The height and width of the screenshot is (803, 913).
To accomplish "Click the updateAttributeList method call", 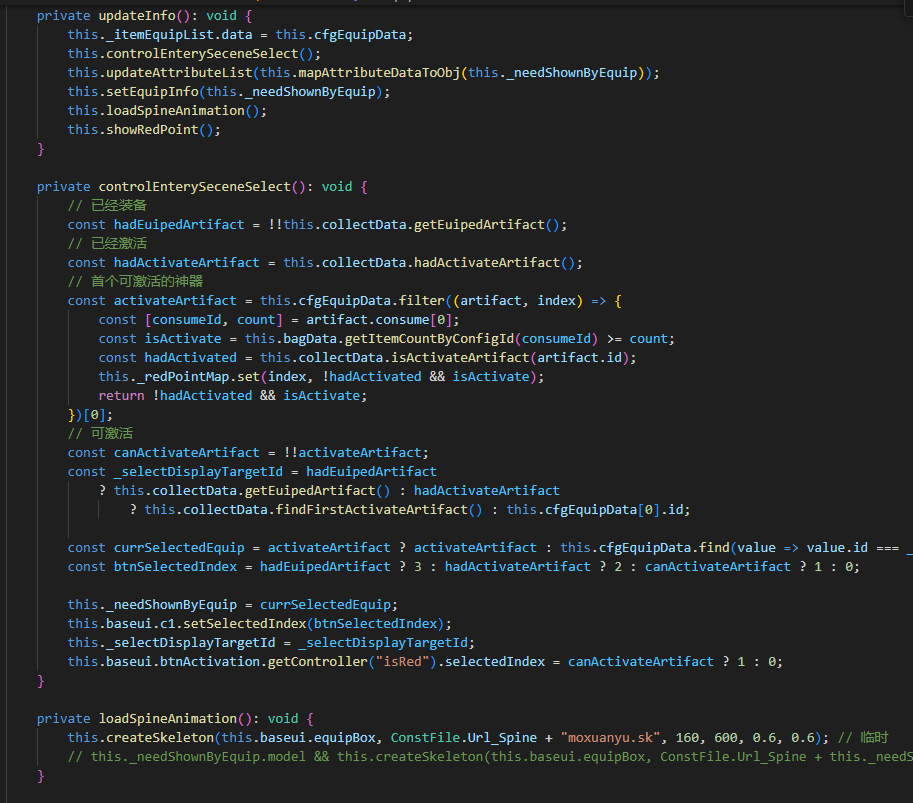I will 179,73.
